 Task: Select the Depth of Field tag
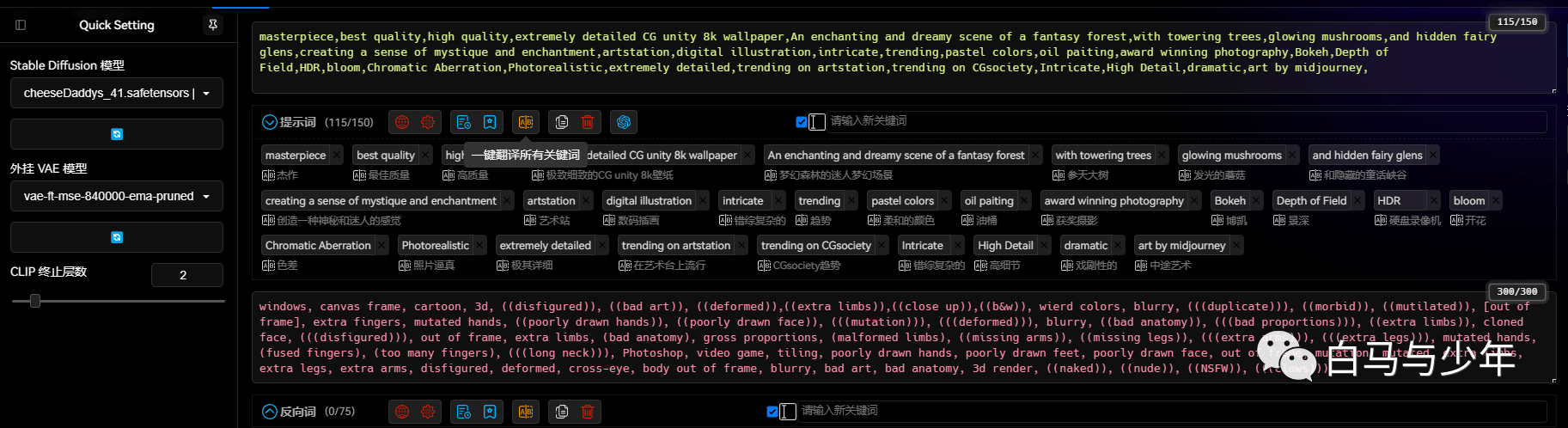click(x=1311, y=201)
